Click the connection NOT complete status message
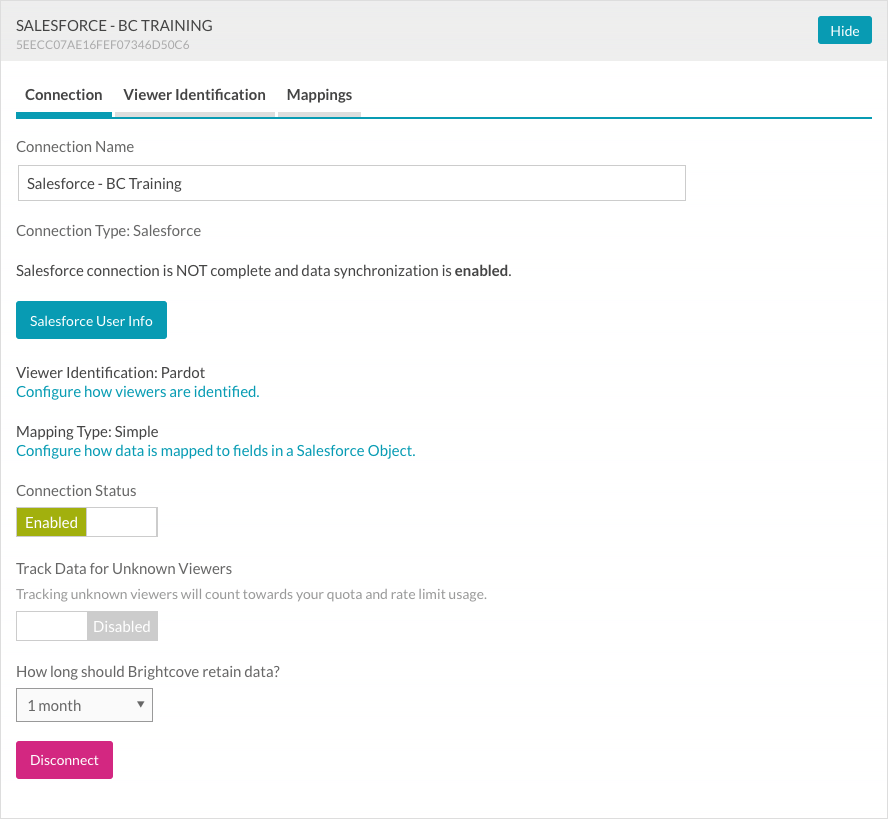 pyautogui.click(x=263, y=271)
